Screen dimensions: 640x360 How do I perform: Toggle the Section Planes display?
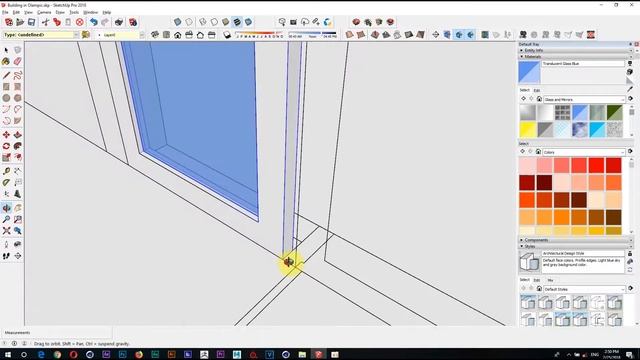[x=447, y=35]
